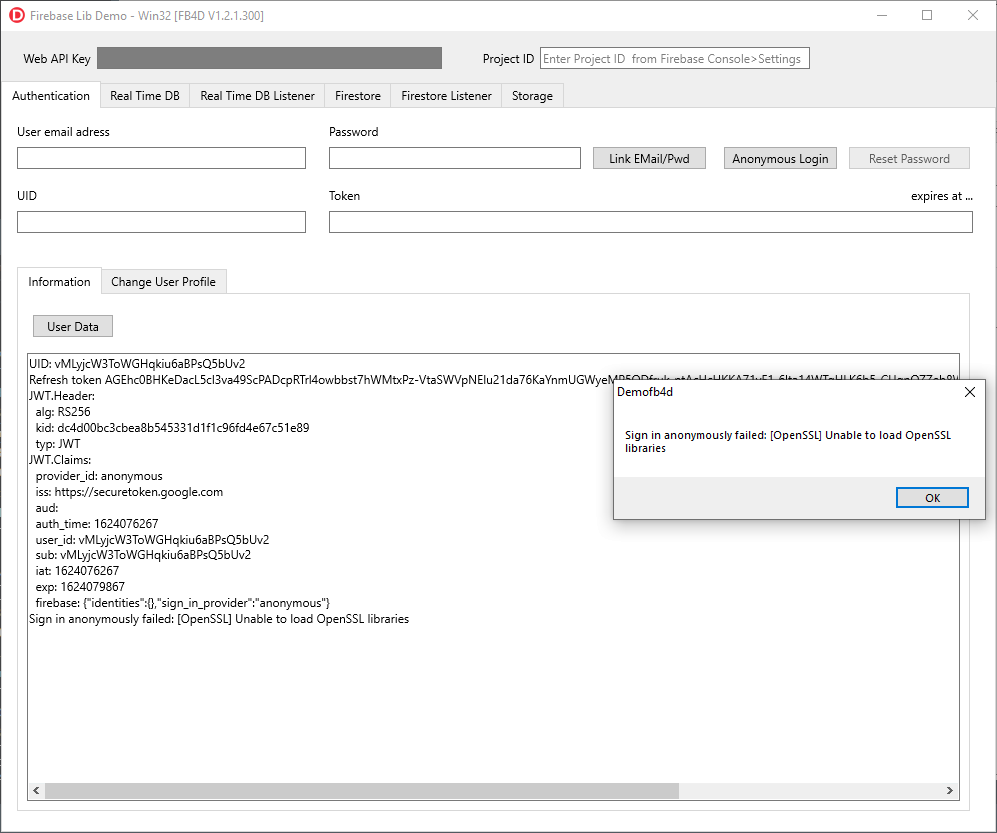This screenshot has height=833, width=997.
Task: Focus the Web API Key field
Action: tap(270, 58)
